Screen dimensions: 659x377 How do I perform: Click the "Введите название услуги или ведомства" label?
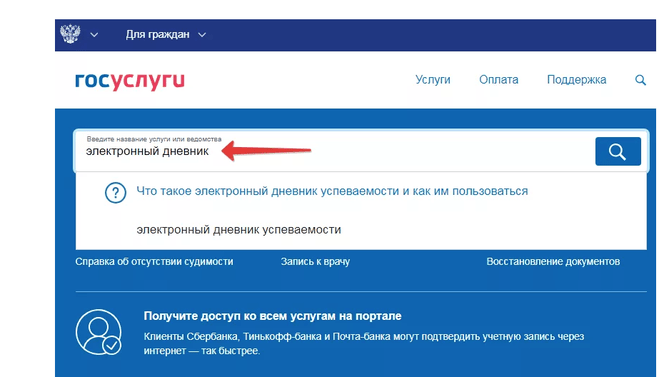click(154, 139)
